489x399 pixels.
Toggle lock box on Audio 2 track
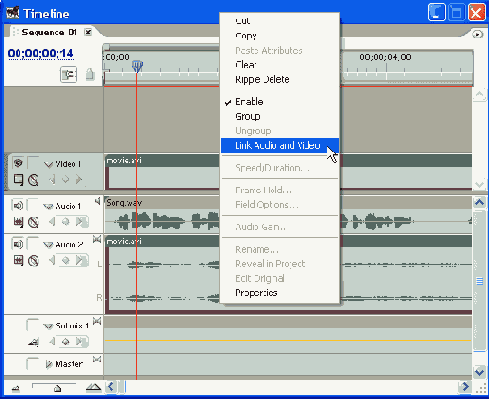(x=32, y=243)
